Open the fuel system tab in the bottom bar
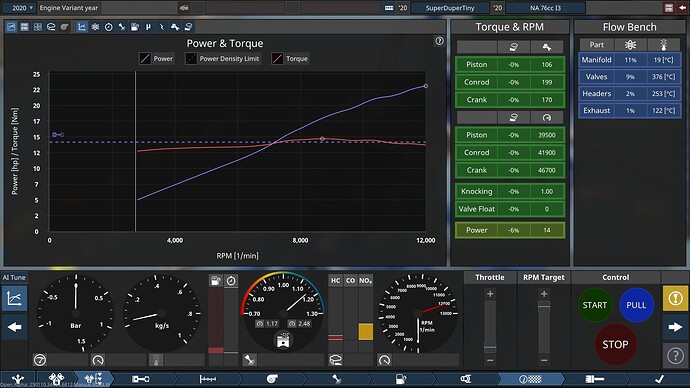690x388 pixels. coord(401,379)
